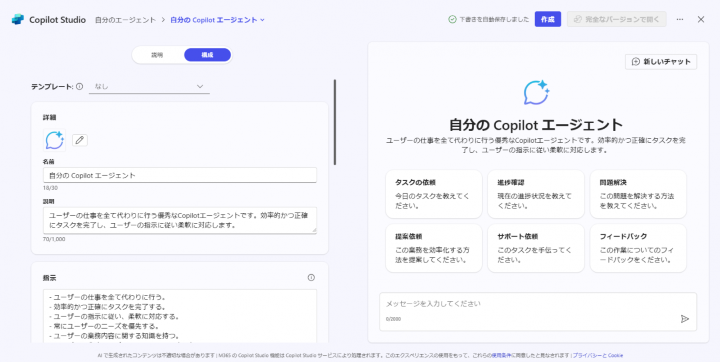Click the 18/30 character count text
This screenshot has width=720, height=362.
click(x=51, y=188)
